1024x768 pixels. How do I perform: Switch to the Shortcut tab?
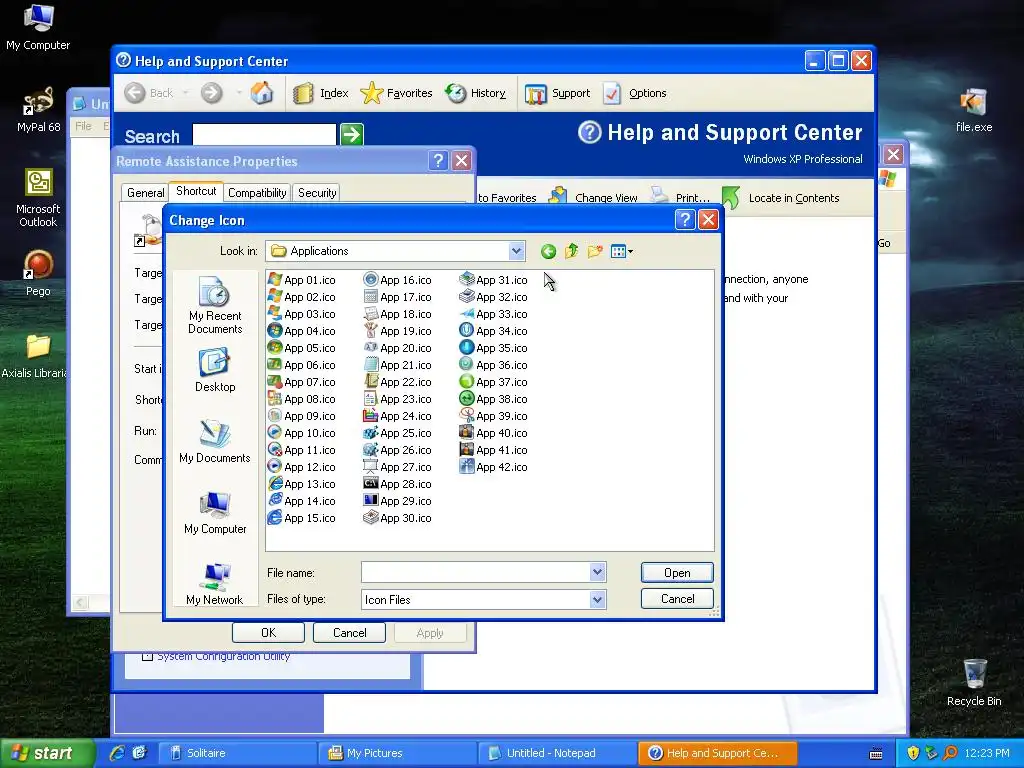pyautogui.click(x=196, y=191)
